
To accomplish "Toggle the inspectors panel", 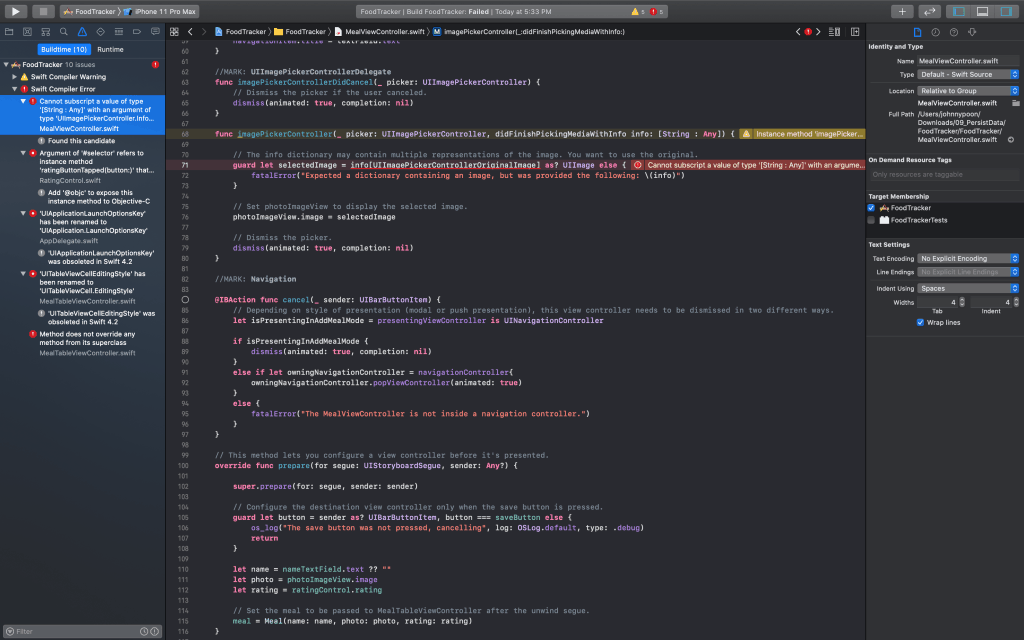I will [1006, 11].
